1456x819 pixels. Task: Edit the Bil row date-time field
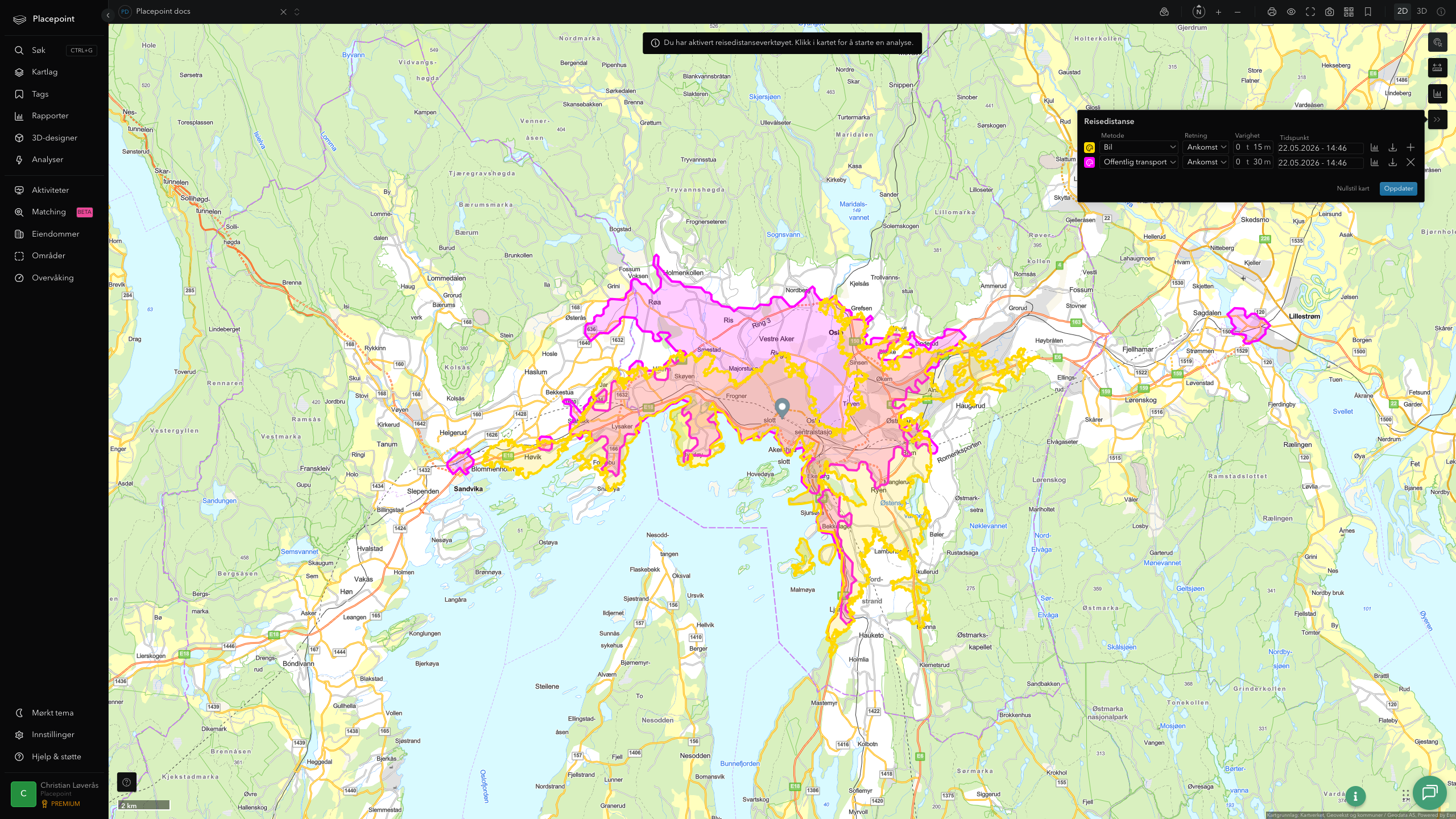1320,148
